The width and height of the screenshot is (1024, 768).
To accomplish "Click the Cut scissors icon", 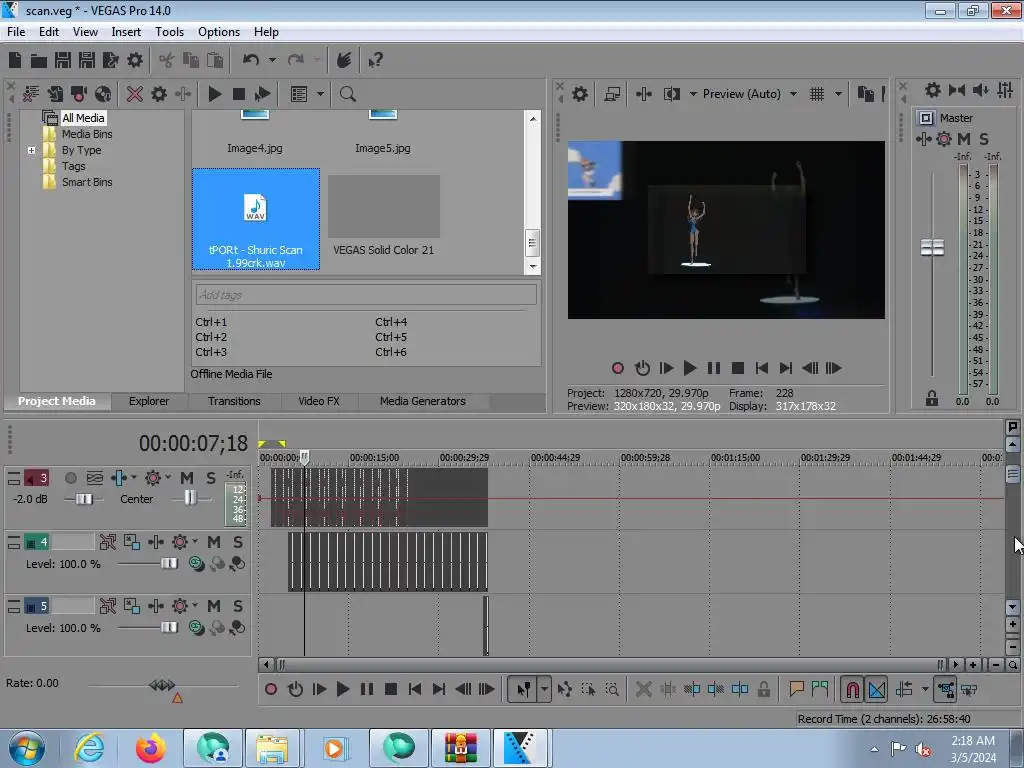I will point(167,61).
